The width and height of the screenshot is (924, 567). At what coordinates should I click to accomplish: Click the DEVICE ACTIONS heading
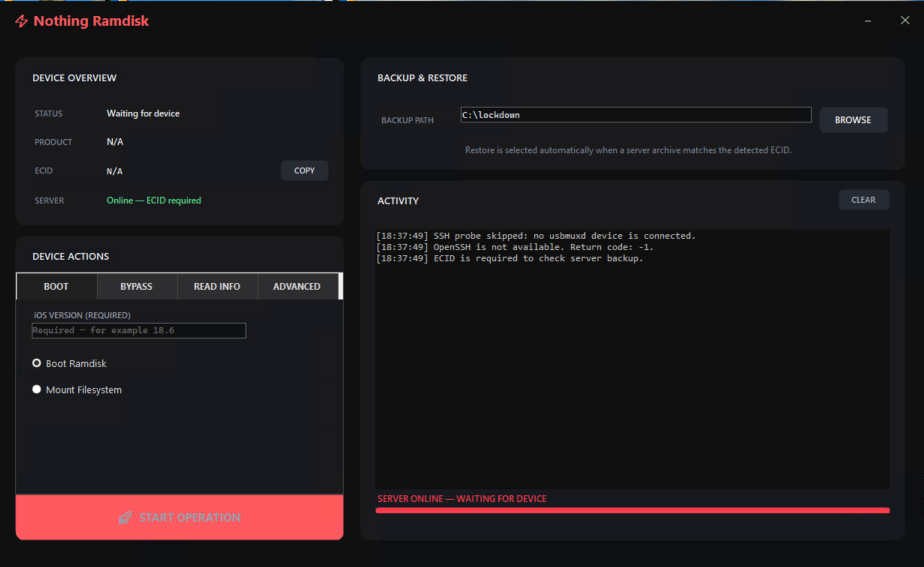click(71, 256)
